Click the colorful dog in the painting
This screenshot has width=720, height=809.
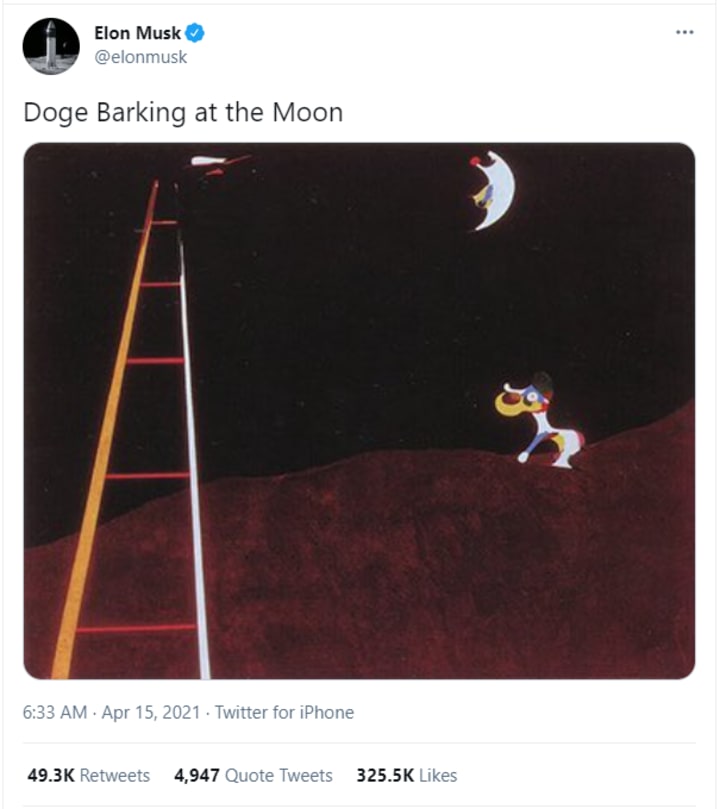click(x=539, y=422)
